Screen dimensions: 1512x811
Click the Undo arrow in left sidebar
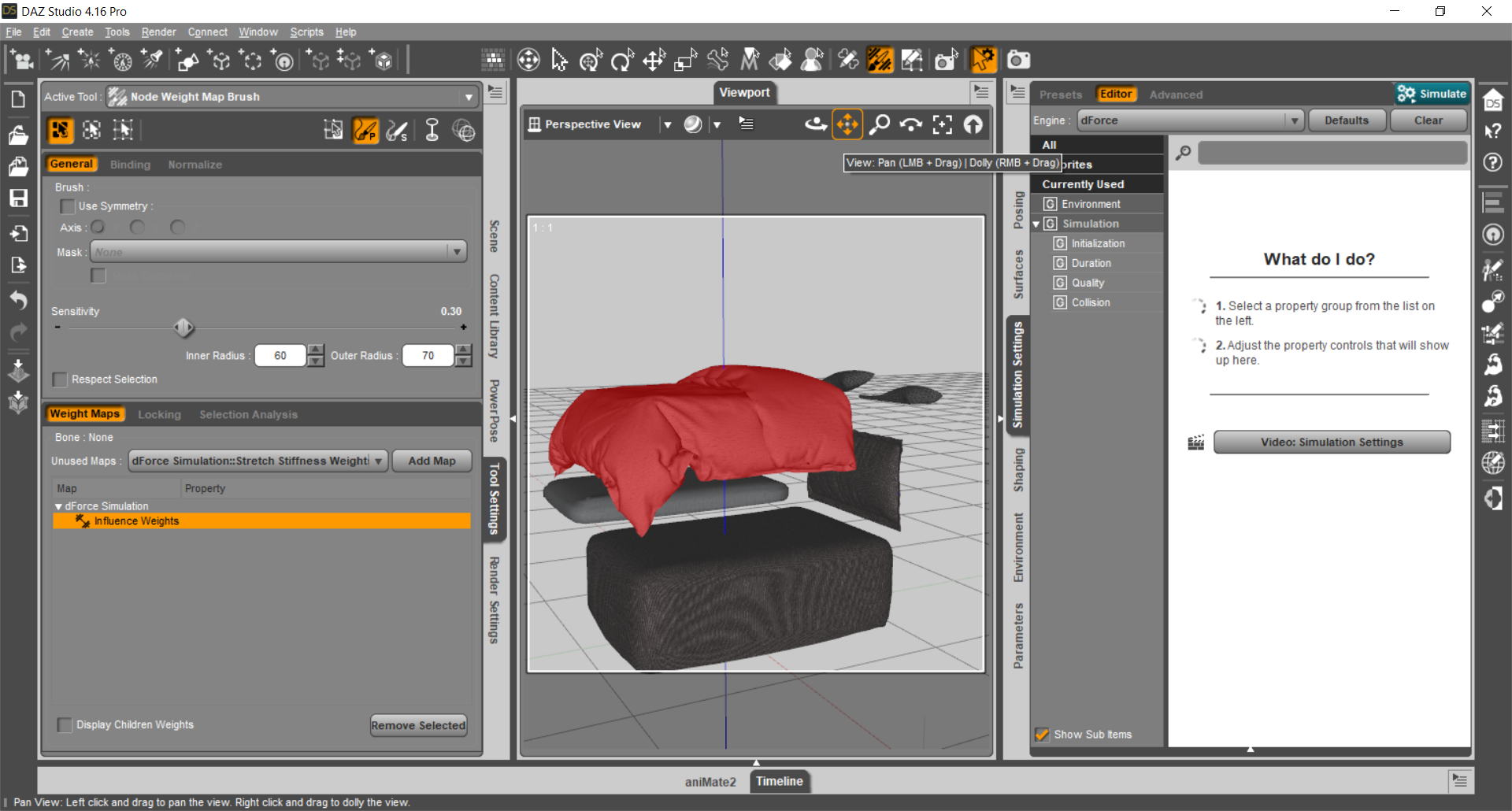tap(18, 300)
